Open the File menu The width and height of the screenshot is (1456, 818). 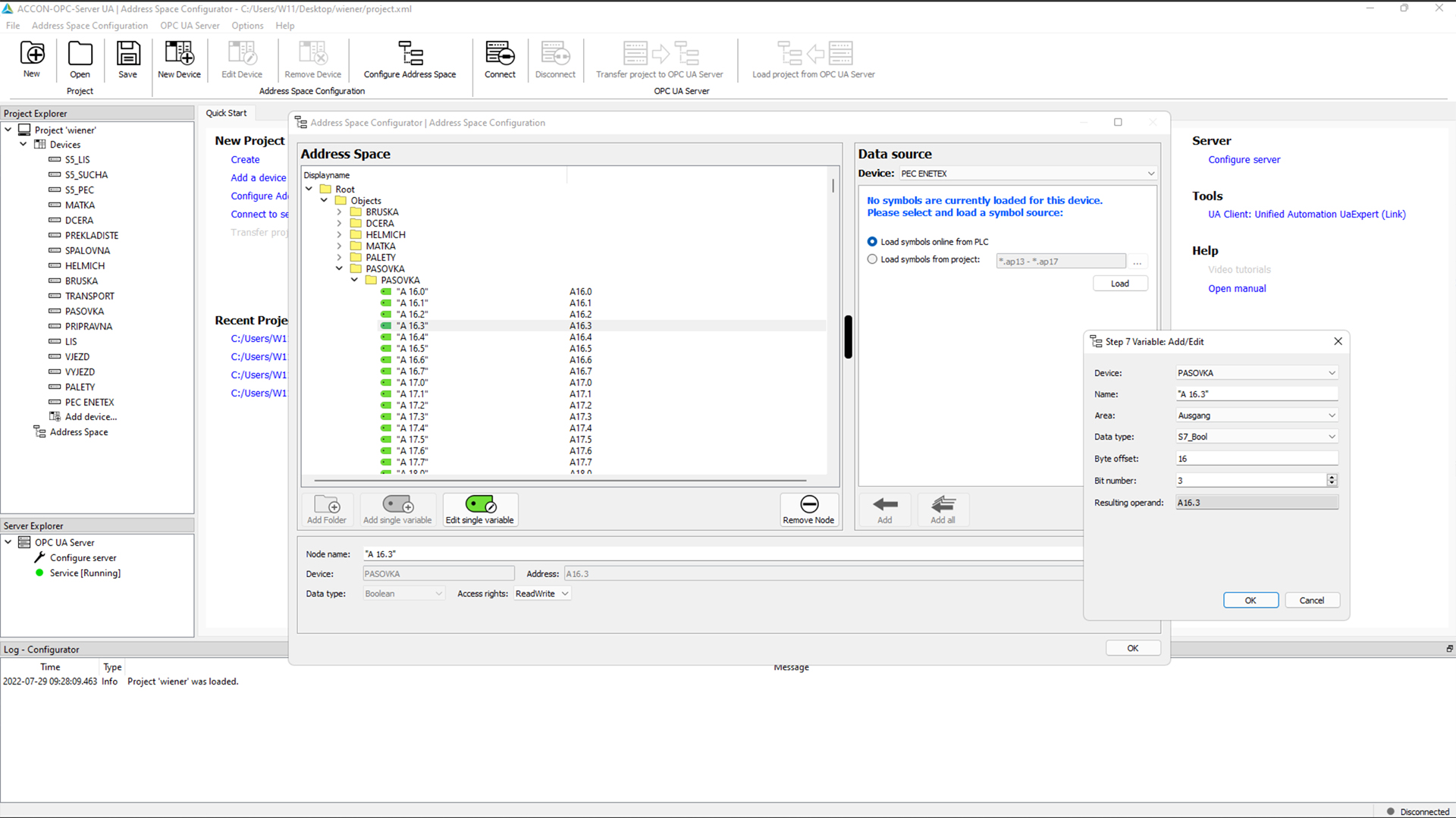point(13,26)
